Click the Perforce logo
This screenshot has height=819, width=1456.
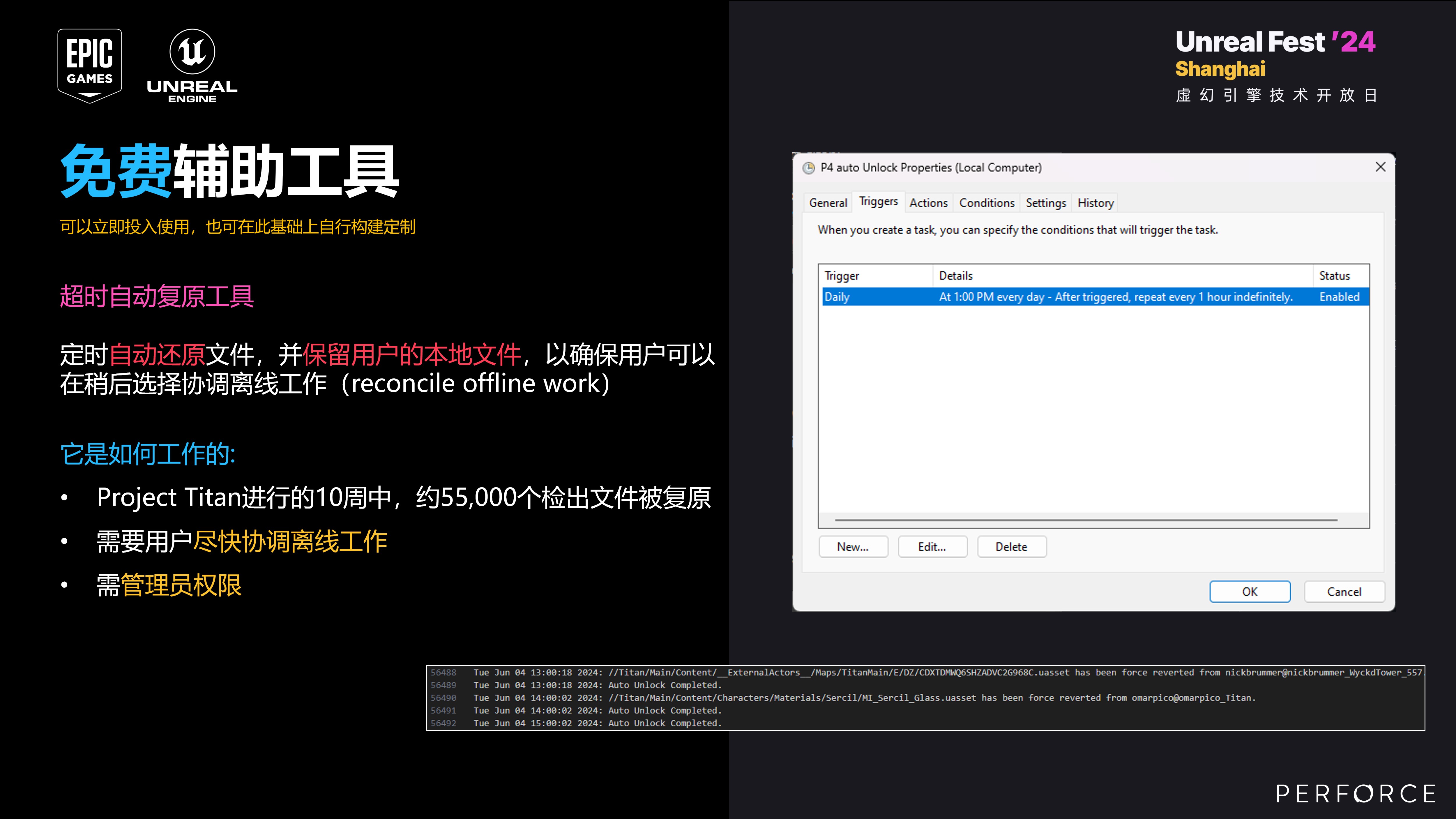click(1356, 794)
